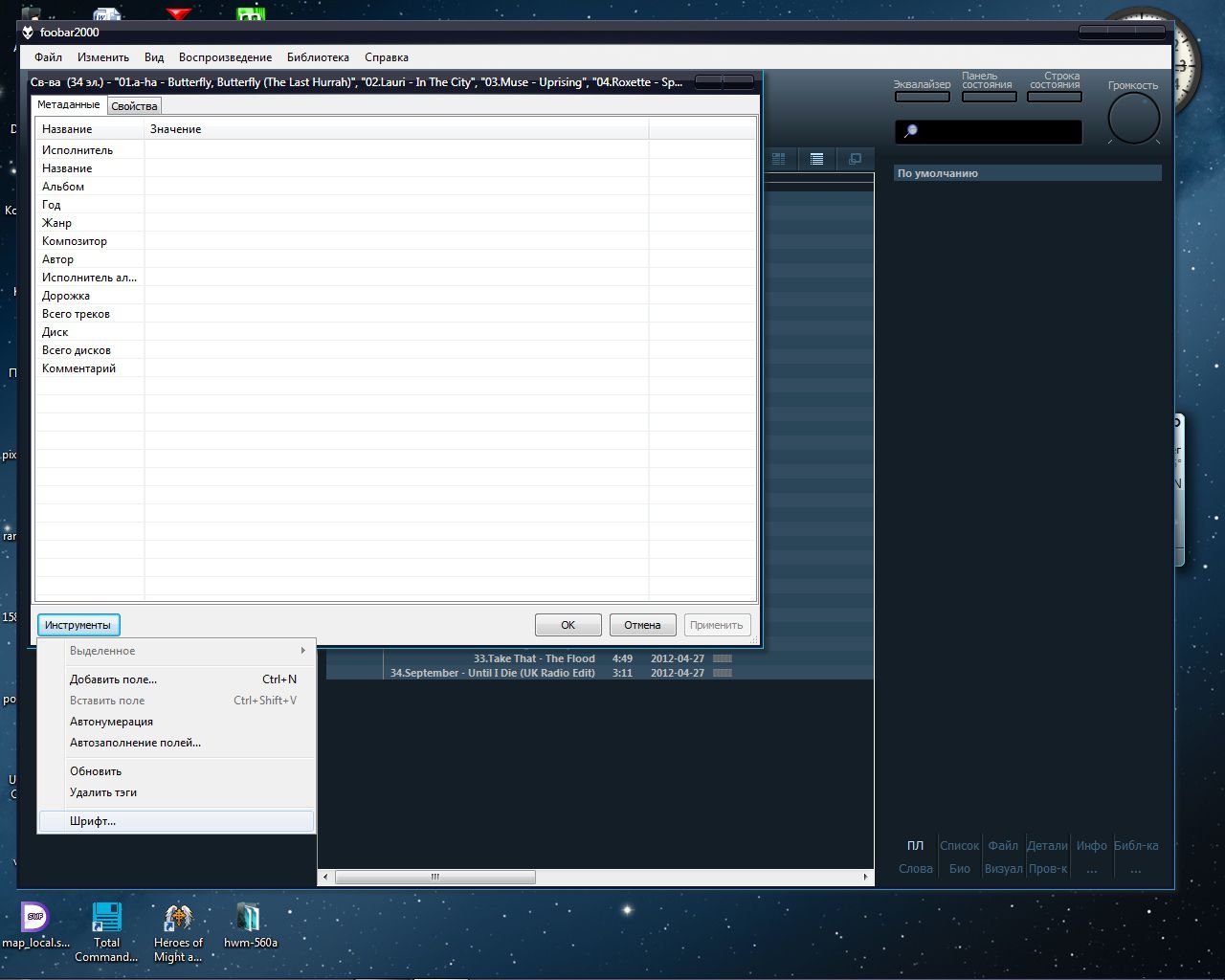Click the playlist horizontal scrollbar thumb
Viewport: 1225px width, 980px height.
[435, 877]
